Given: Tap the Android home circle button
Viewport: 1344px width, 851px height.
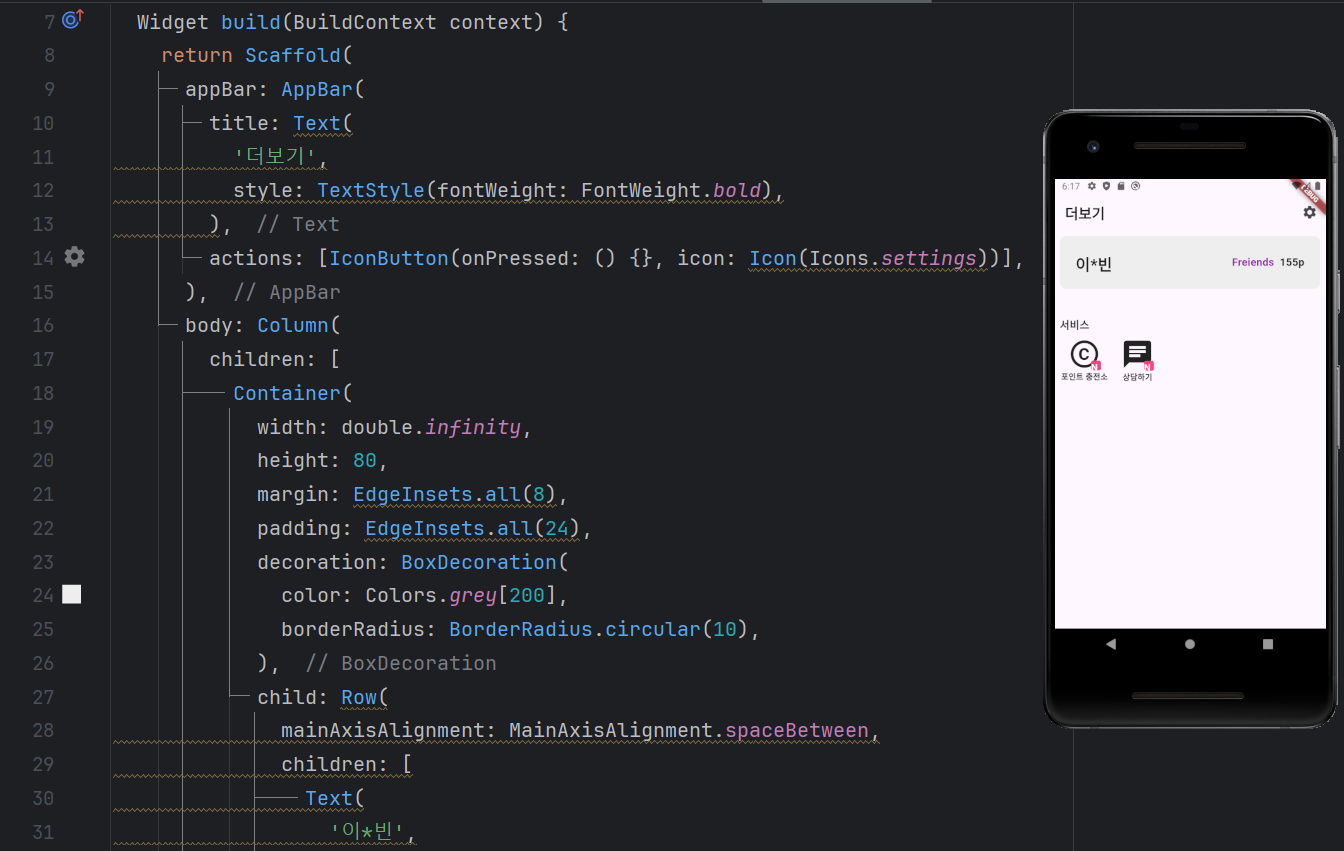Looking at the screenshot, I should pos(1189,644).
